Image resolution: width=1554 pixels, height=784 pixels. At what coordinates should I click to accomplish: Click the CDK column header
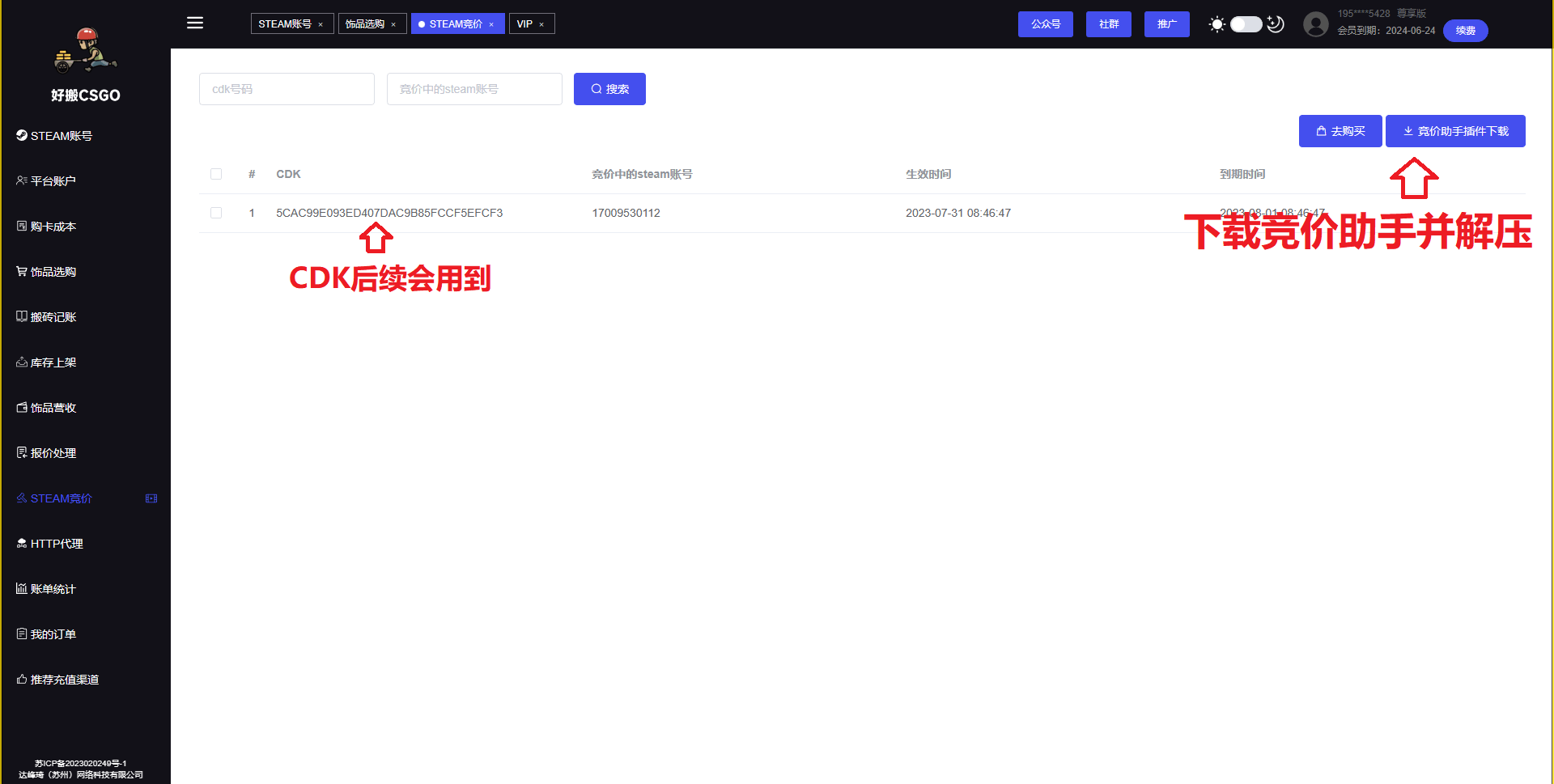point(288,174)
